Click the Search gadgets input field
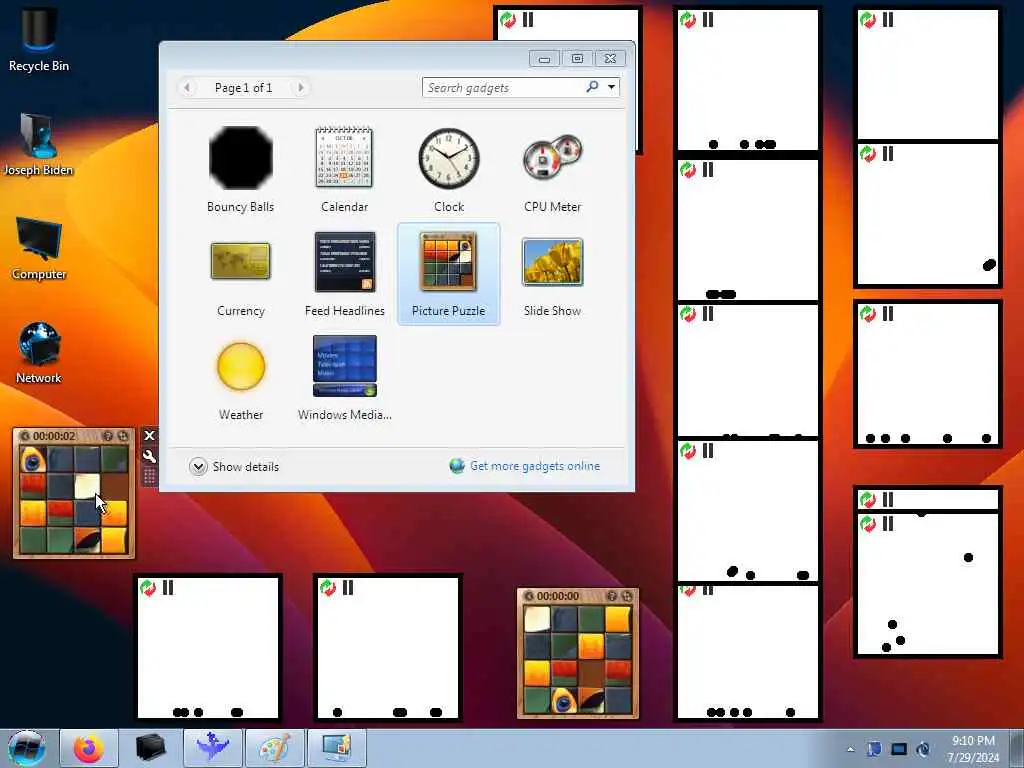 tap(504, 88)
